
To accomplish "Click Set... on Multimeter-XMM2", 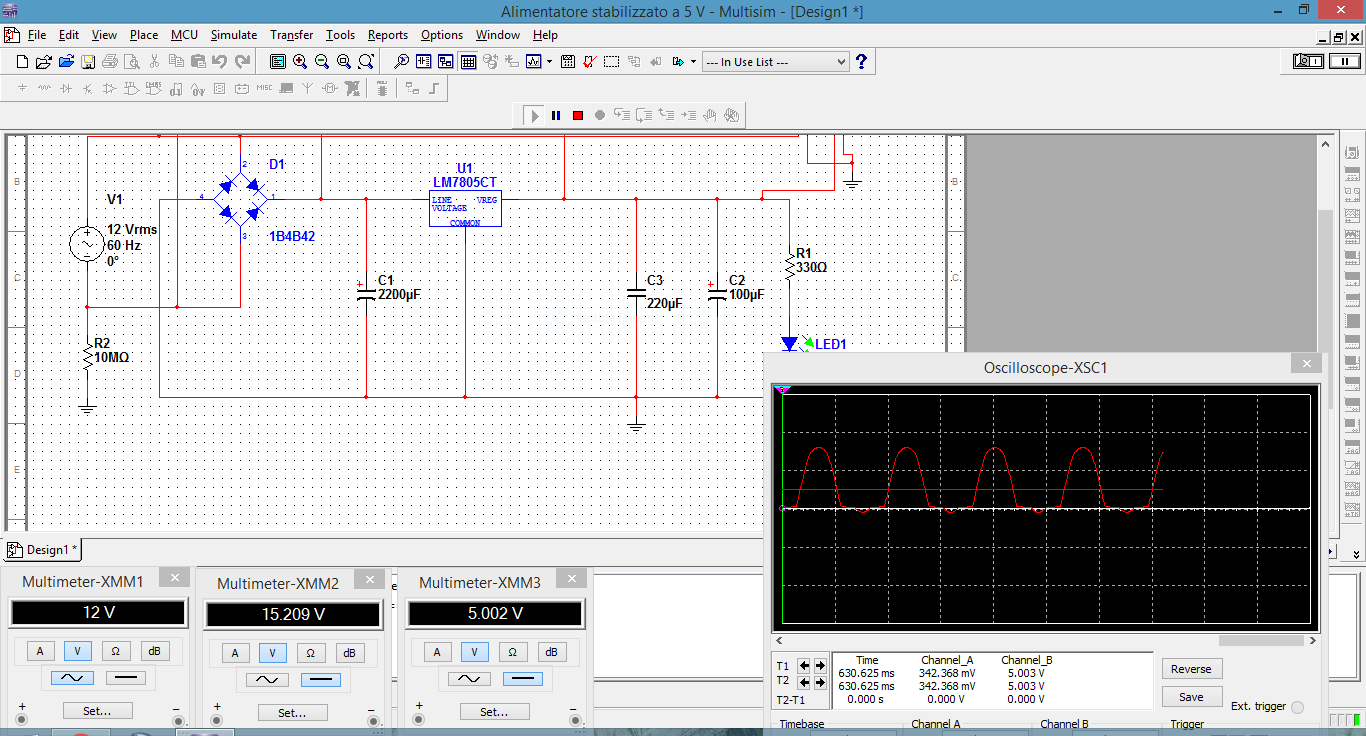I will tap(292, 713).
